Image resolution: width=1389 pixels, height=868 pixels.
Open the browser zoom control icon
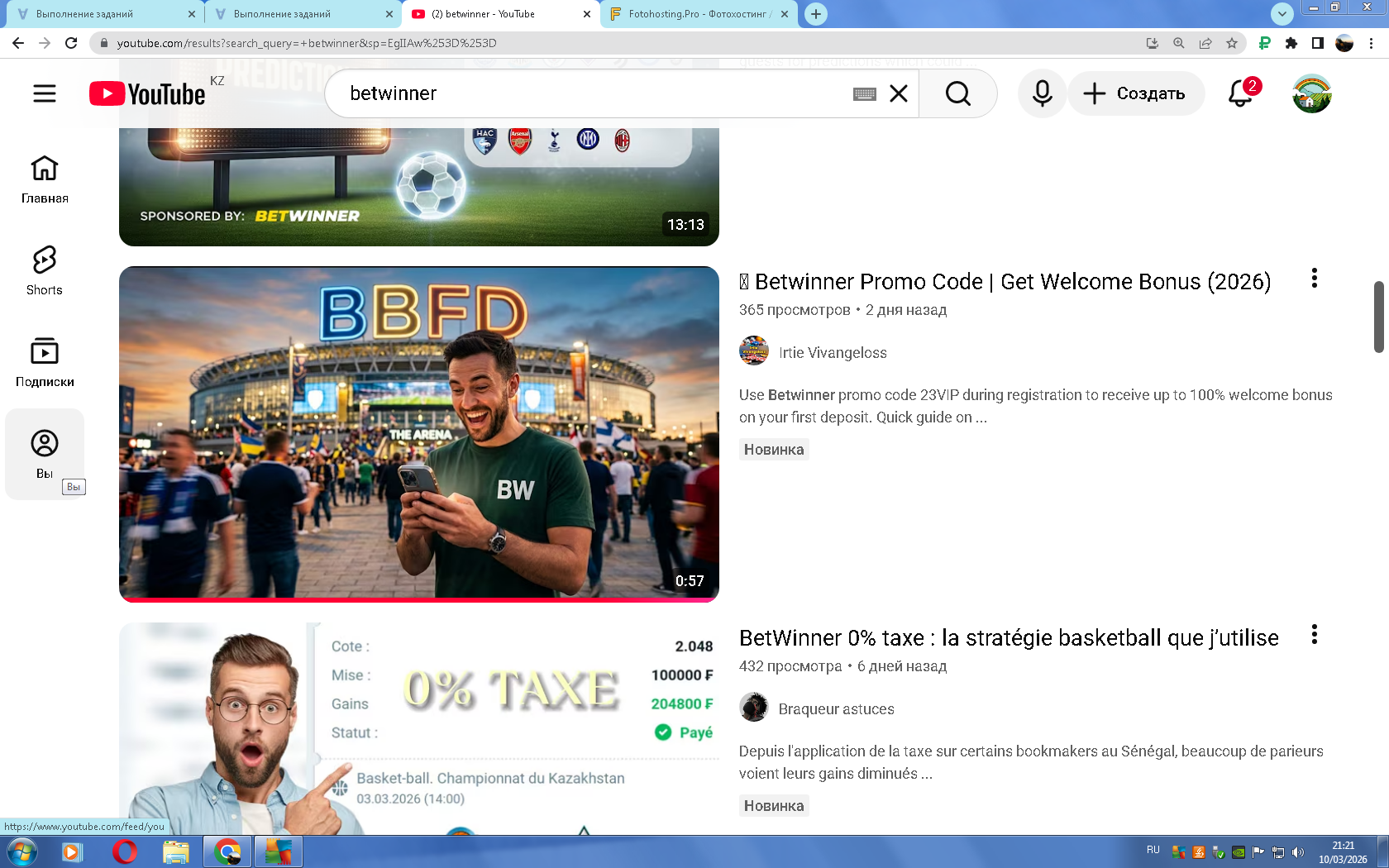coord(1179,43)
